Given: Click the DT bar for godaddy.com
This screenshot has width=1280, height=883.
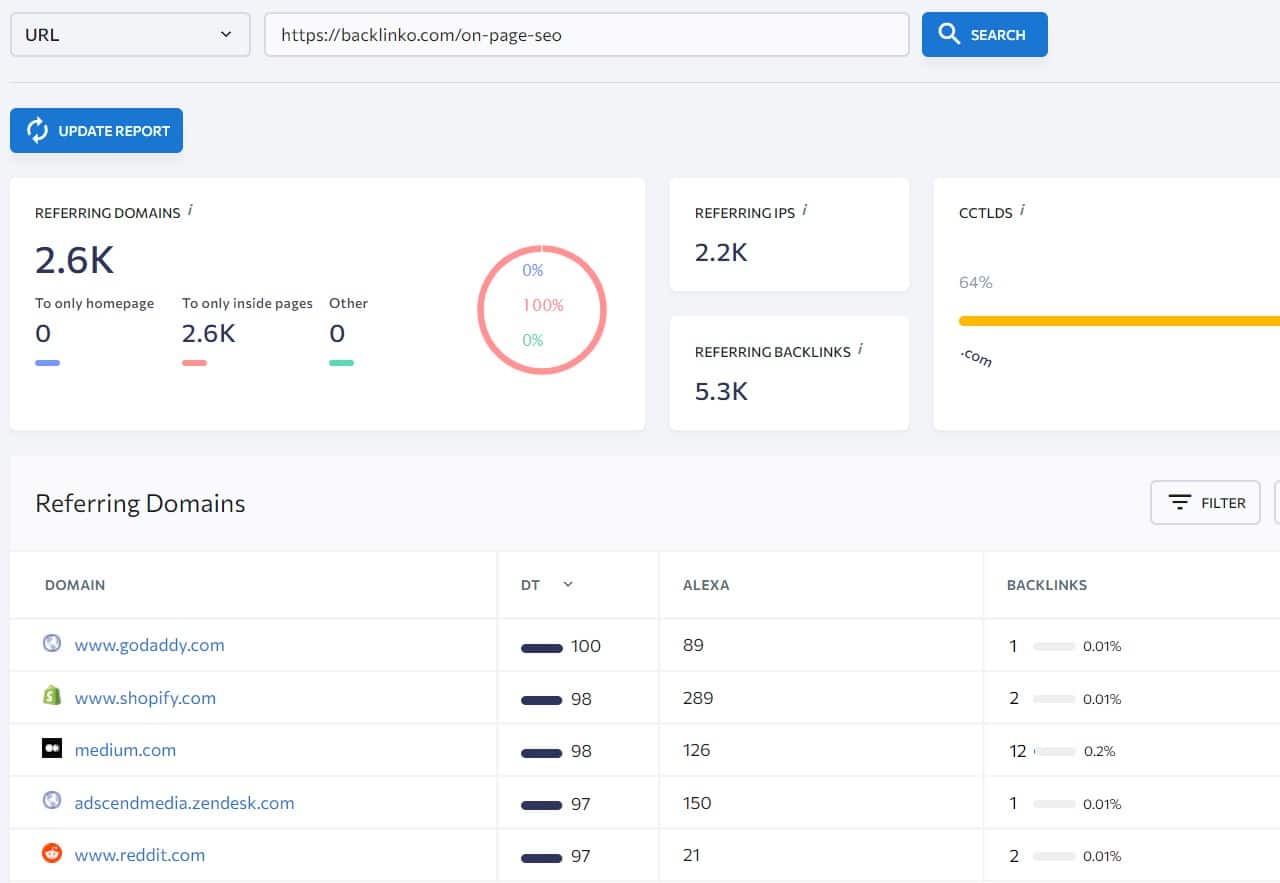Looking at the screenshot, I should [541, 648].
